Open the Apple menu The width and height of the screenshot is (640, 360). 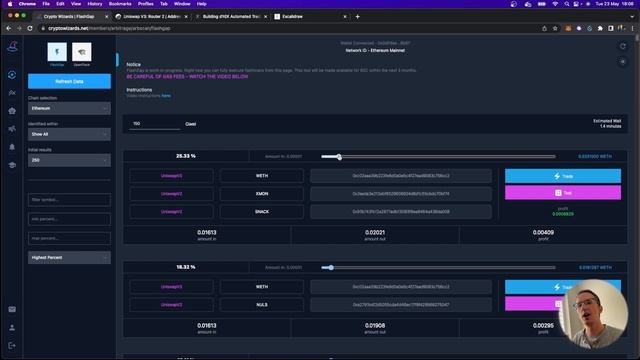tap(10, 4)
